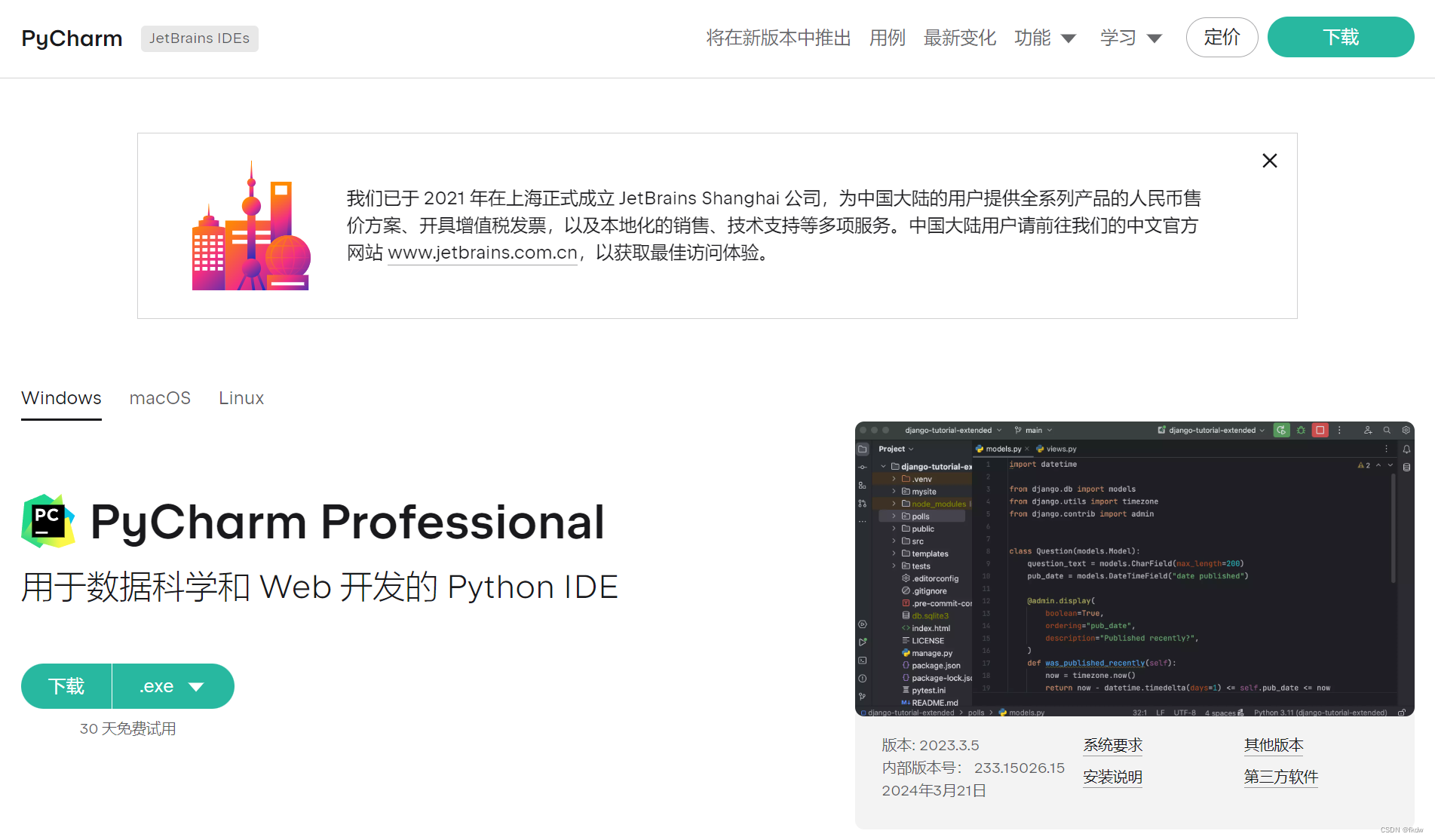Viewport: 1435px width, 840px height.
Task: Open the JetBrains IDEs badge
Action: pyautogui.click(x=199, y=38)
